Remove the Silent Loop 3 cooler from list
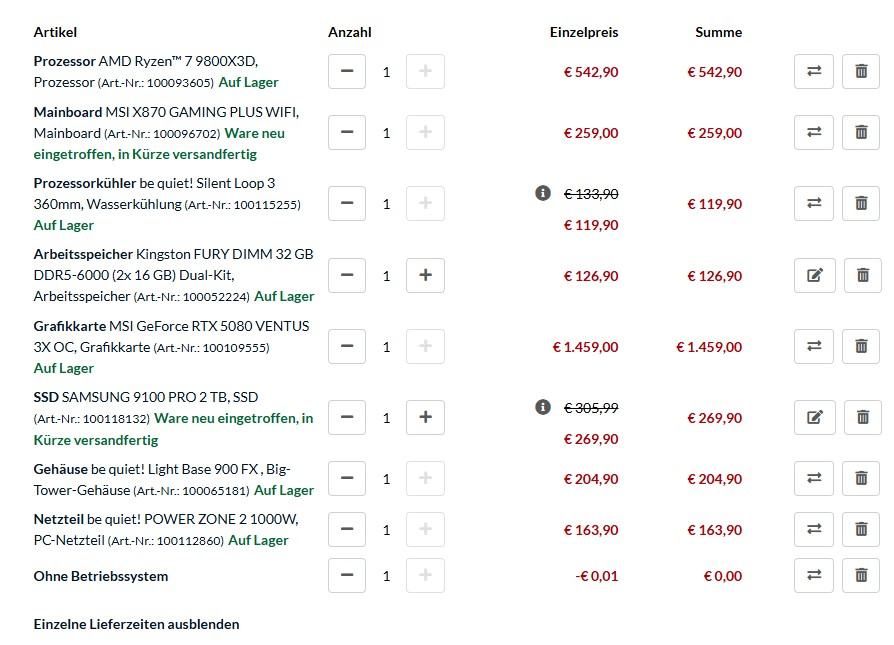The height and width of the screenshot is (645, 894). click(x=861, y=204)
